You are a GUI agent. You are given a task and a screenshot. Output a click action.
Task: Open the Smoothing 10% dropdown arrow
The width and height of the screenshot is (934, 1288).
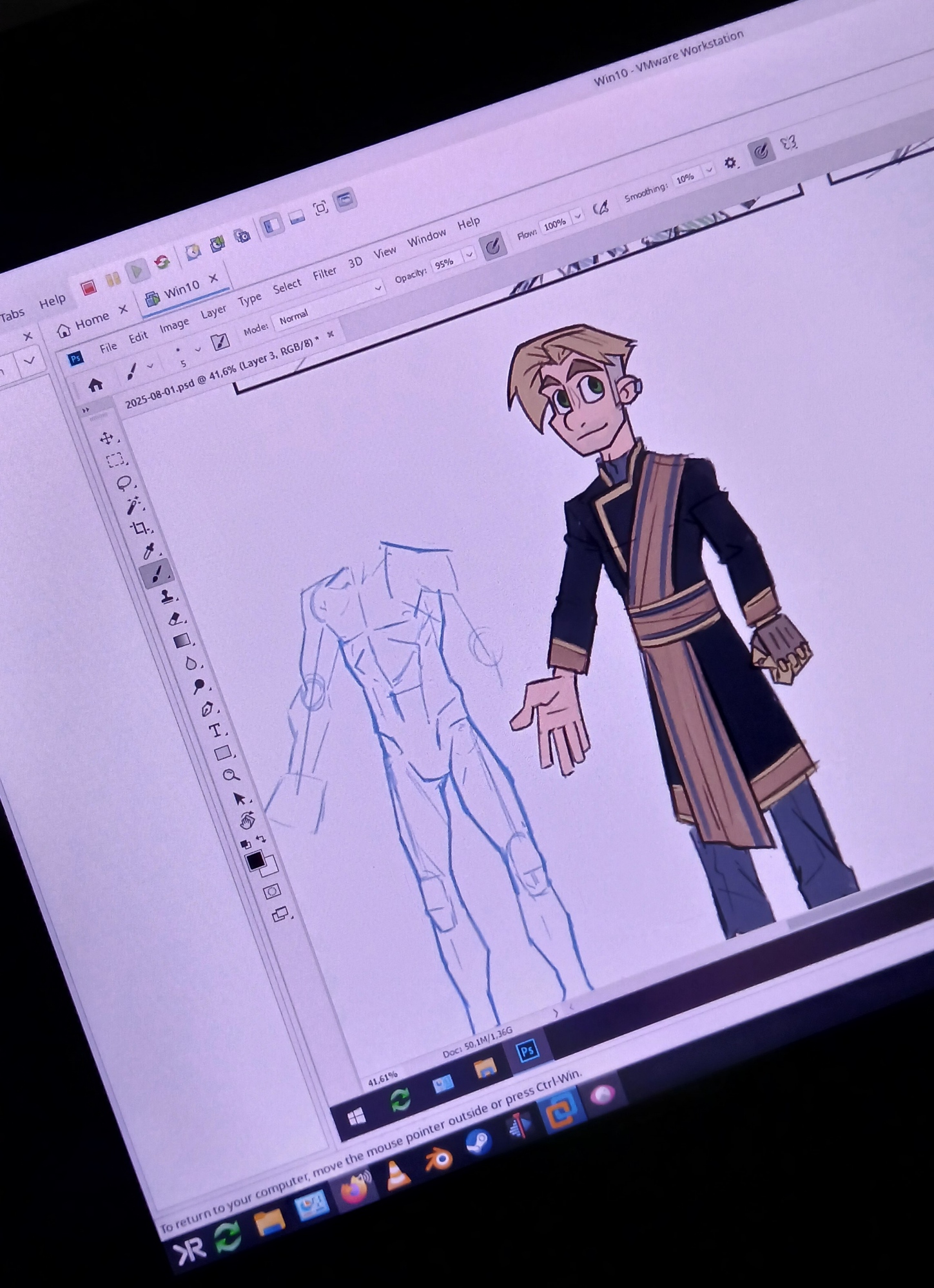[x=709, y=170]
